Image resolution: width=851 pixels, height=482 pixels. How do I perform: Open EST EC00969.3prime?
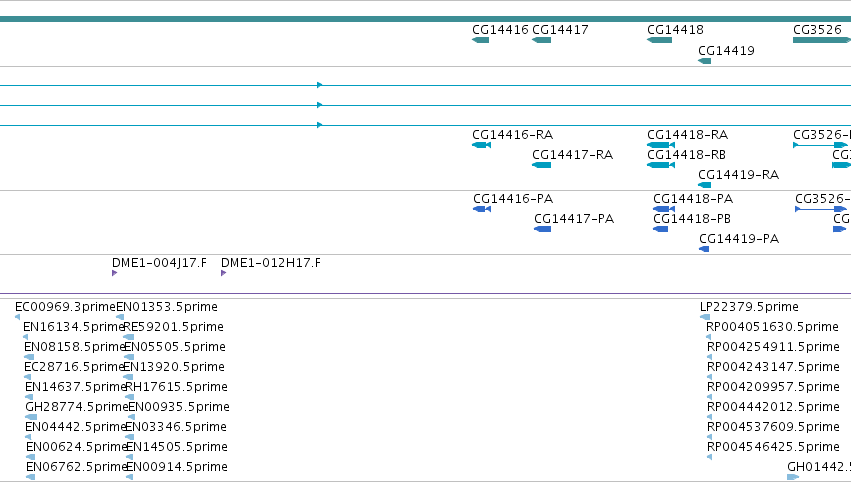click(66, 307)
